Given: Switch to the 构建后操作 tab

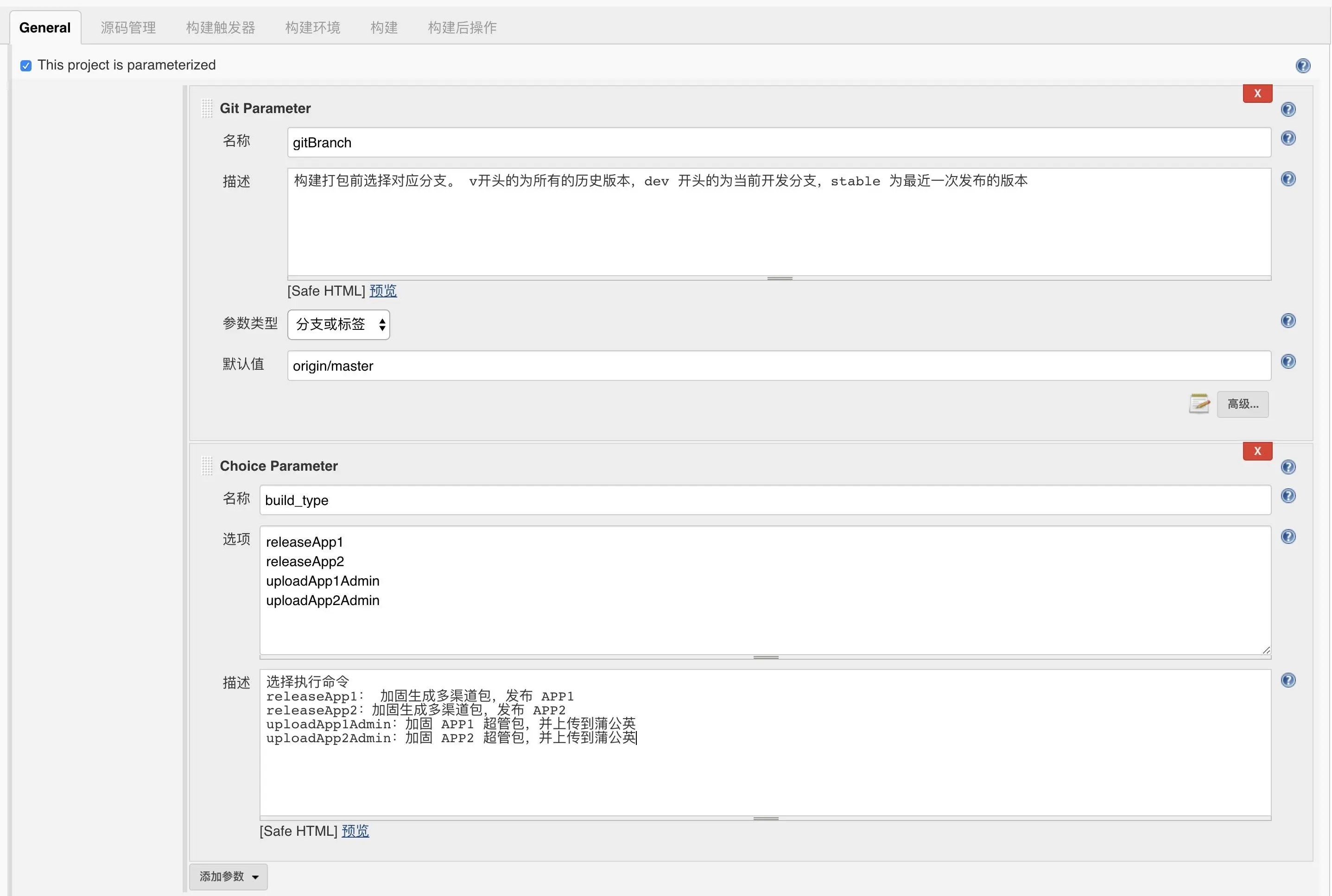Looking at the screenshot, I should pos(461,27).
